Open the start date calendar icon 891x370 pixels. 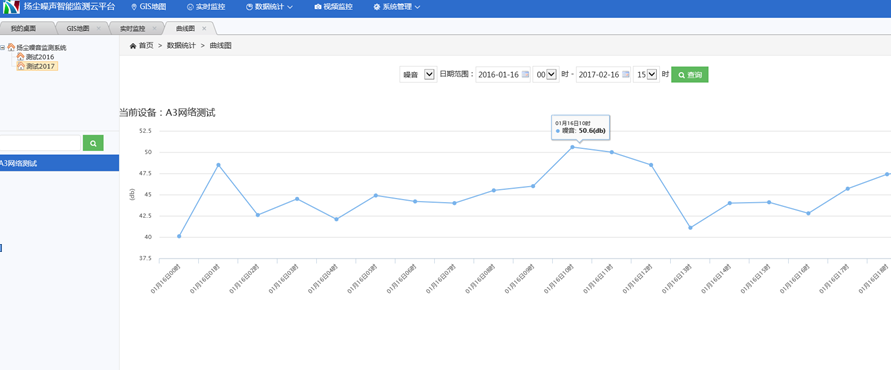coord(525,74)
